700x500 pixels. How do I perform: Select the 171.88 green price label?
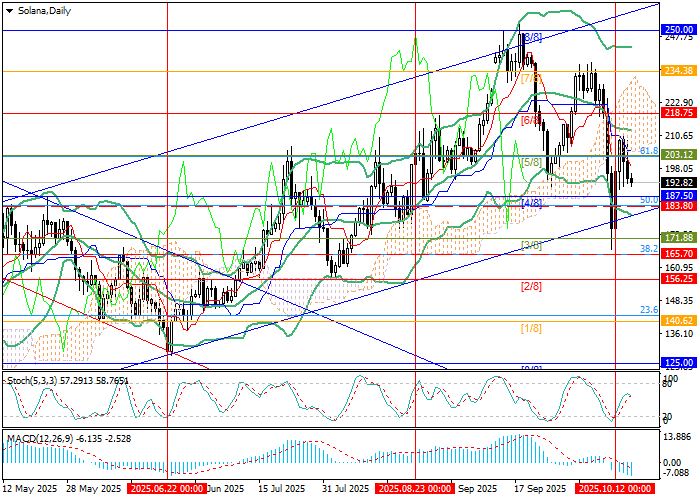click(679, 238)
